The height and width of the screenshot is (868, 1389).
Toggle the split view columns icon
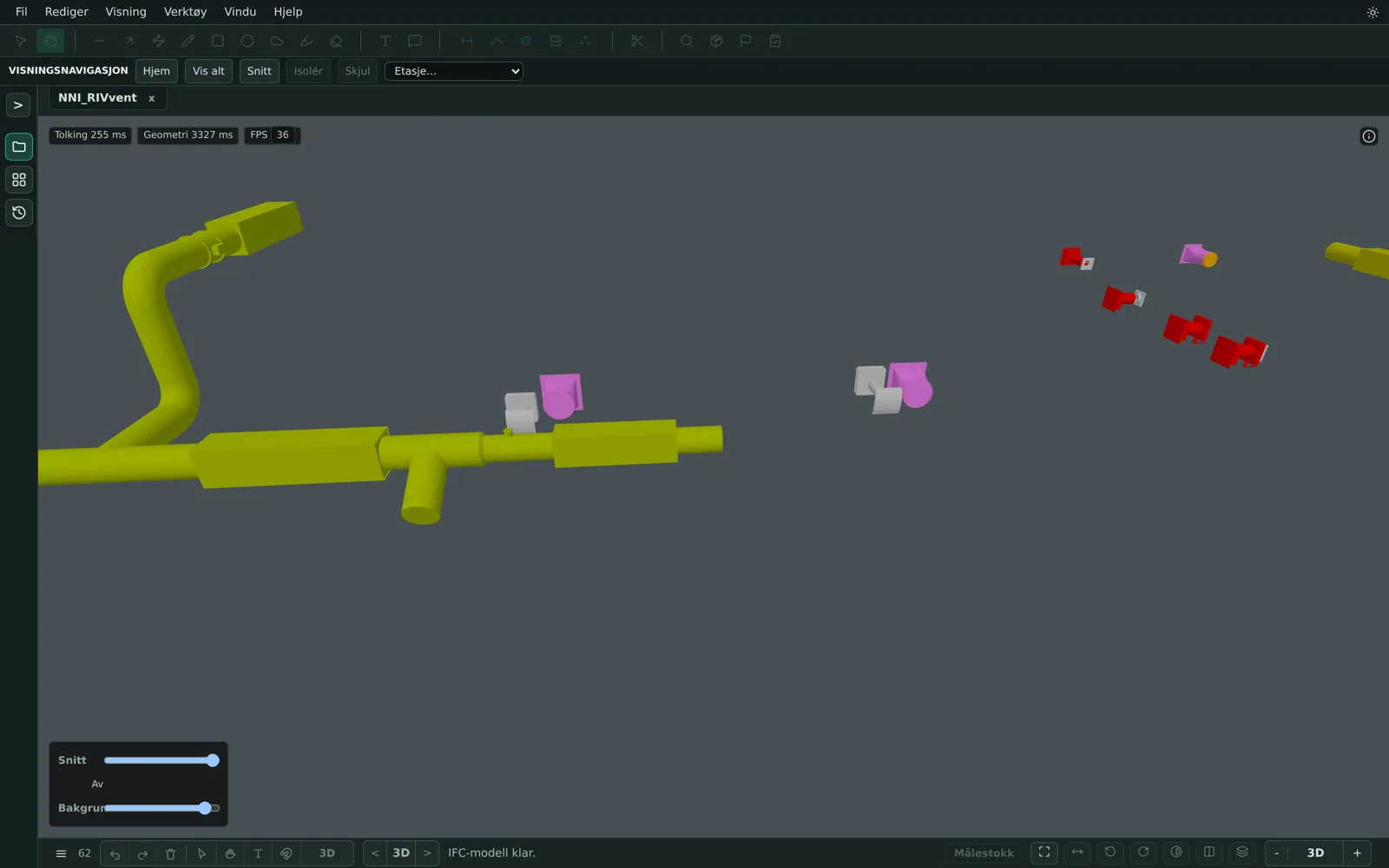coord(1209,852)
